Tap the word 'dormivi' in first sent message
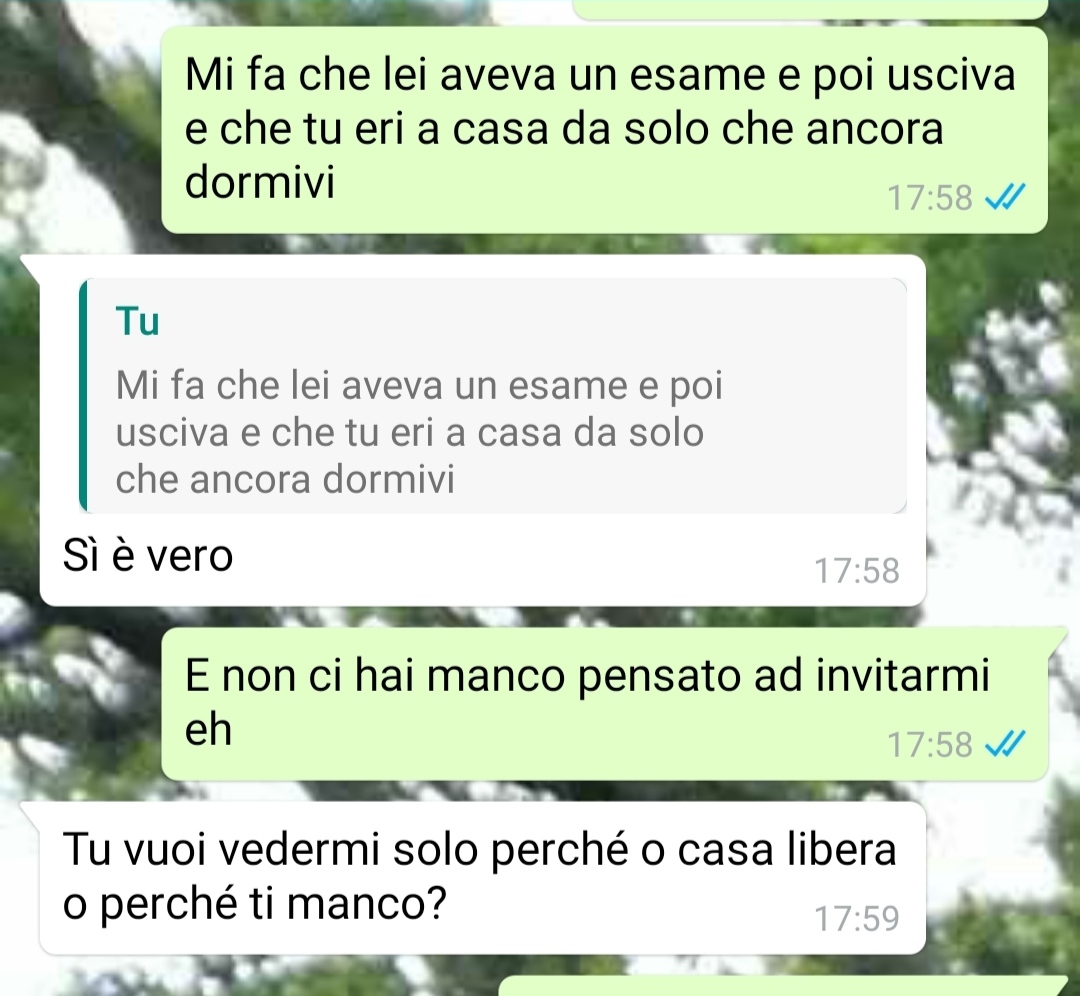 (260, 182)
